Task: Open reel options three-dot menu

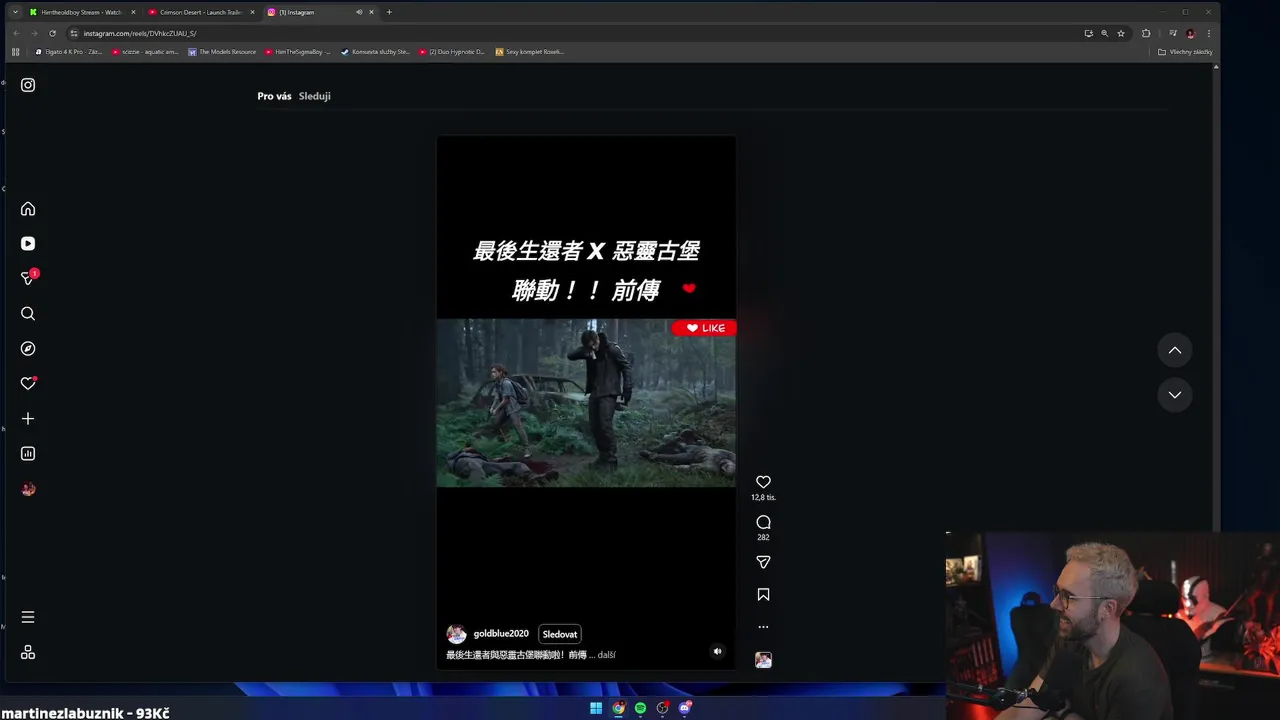Action: coord(763,627)
